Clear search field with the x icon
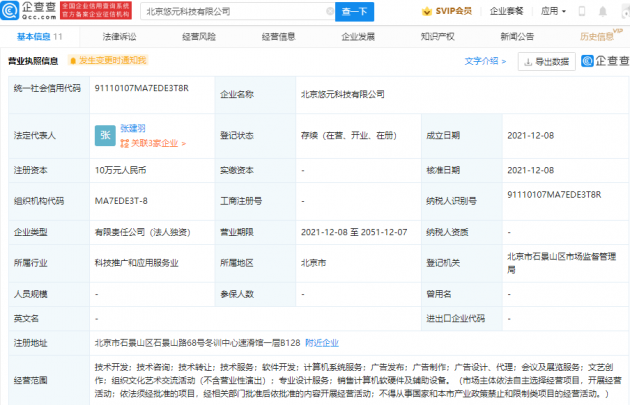Viewport: 630px width, 405px height. tap(330, 11)
